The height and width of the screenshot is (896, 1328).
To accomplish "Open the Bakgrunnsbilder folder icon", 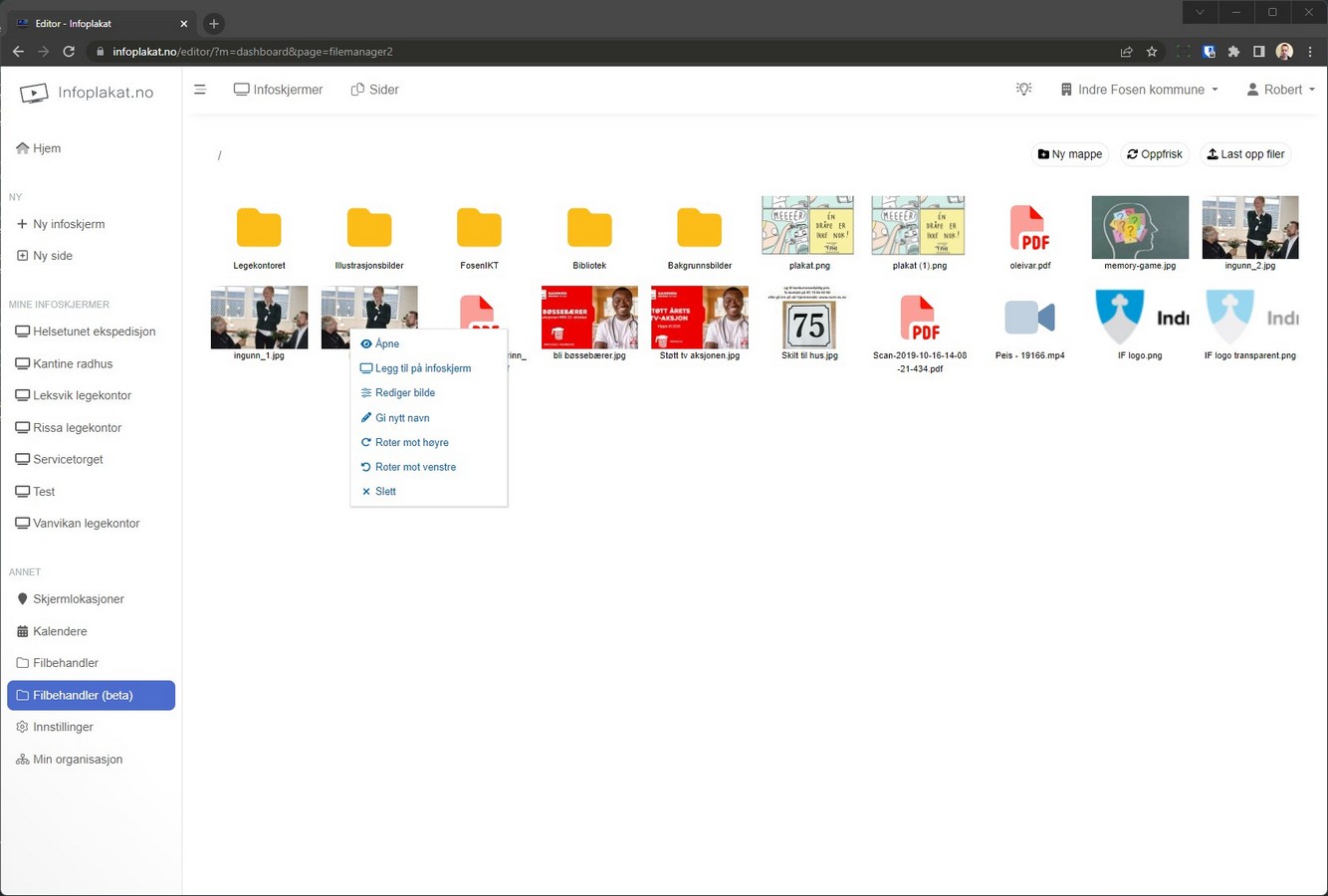I will [x=699, y=229].
